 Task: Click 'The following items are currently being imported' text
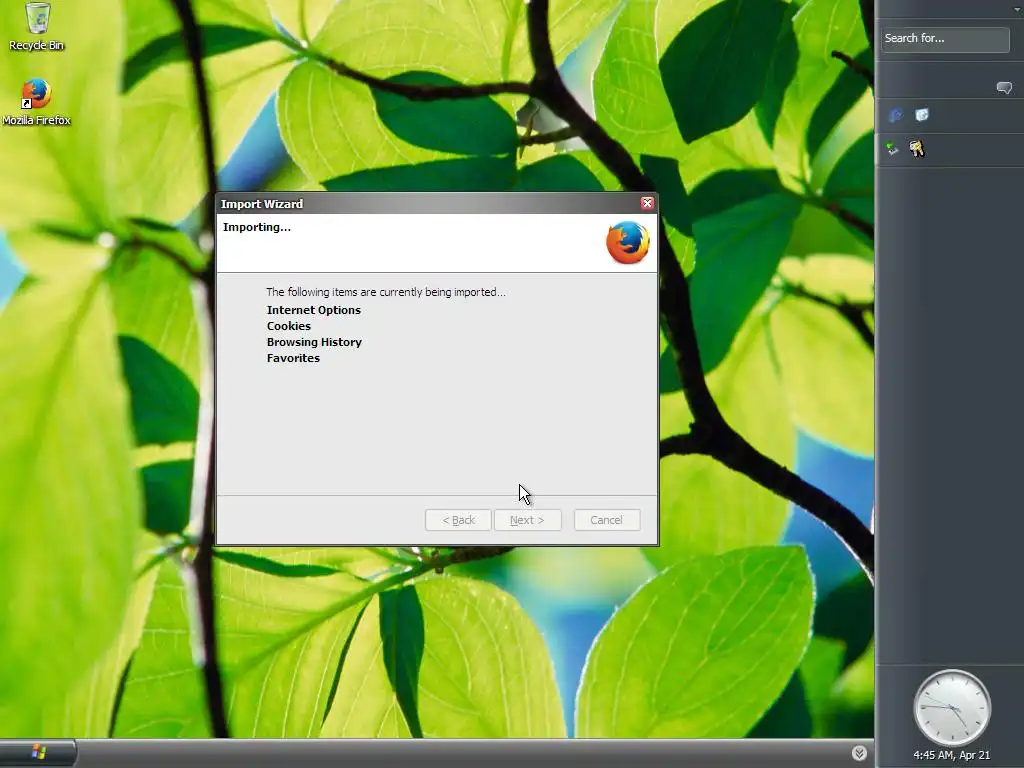pyautogui.click(x=385, y=292)
